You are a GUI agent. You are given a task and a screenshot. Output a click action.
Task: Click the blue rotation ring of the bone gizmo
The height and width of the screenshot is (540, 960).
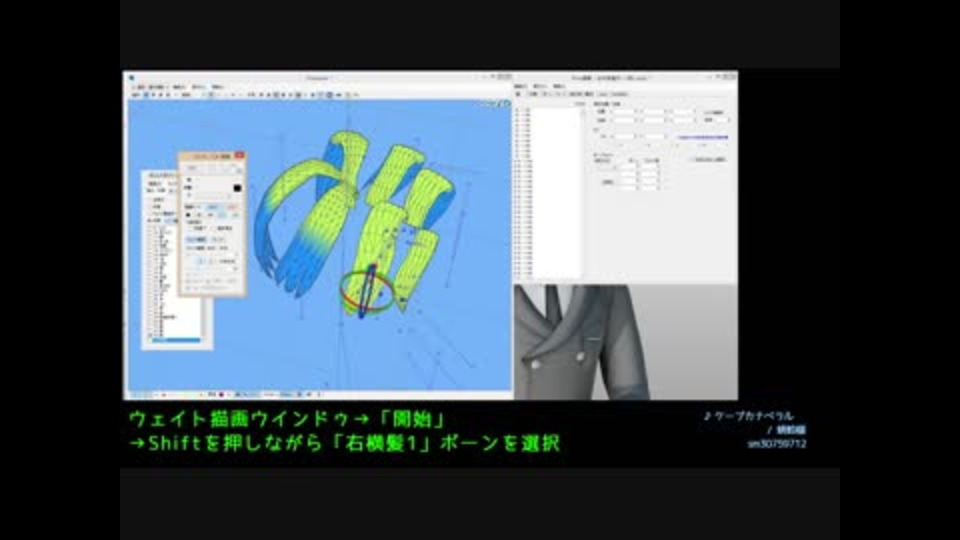pos(368,291)
